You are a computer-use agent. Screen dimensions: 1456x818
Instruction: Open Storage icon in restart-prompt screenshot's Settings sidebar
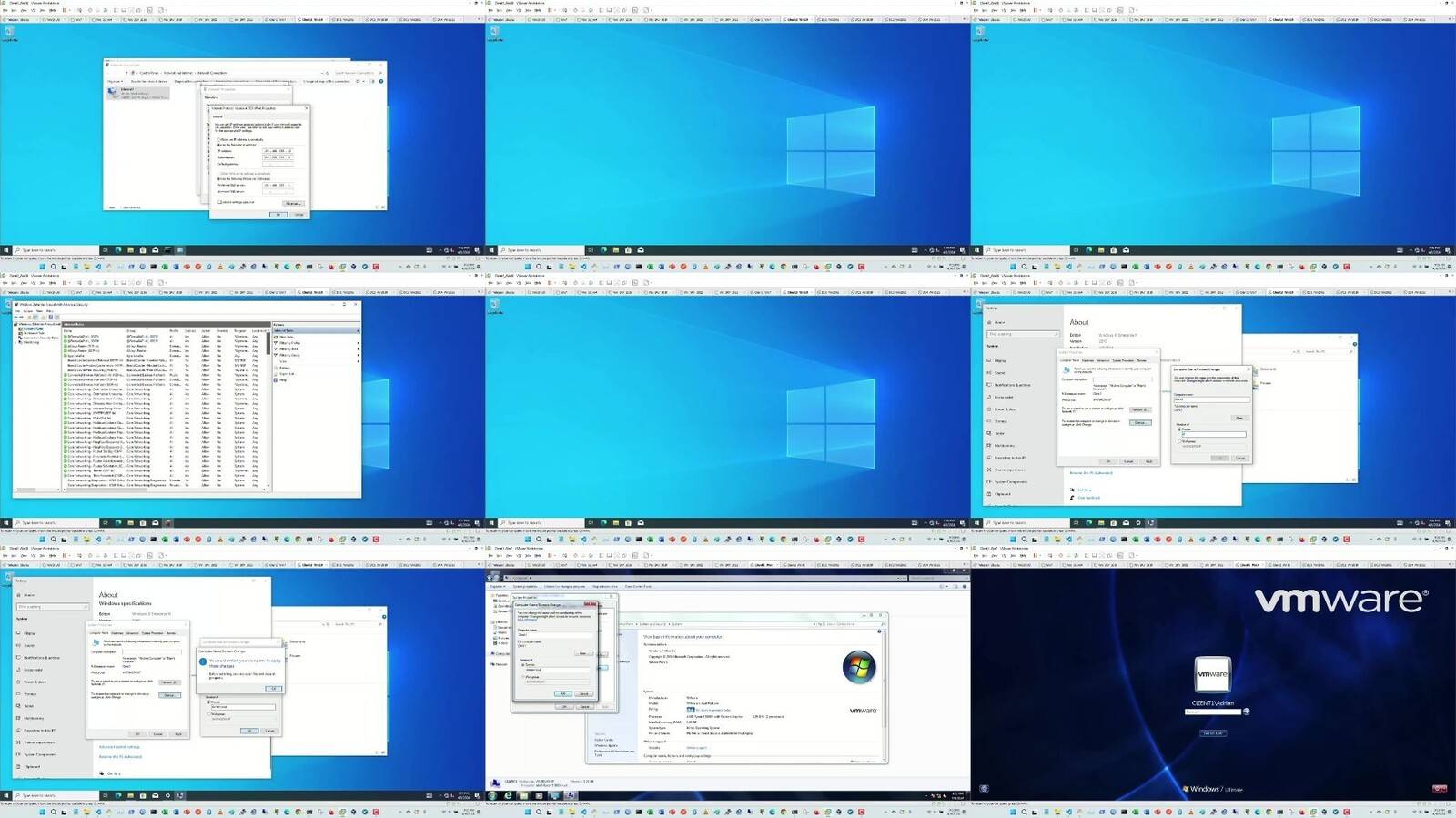pos(18,693)
